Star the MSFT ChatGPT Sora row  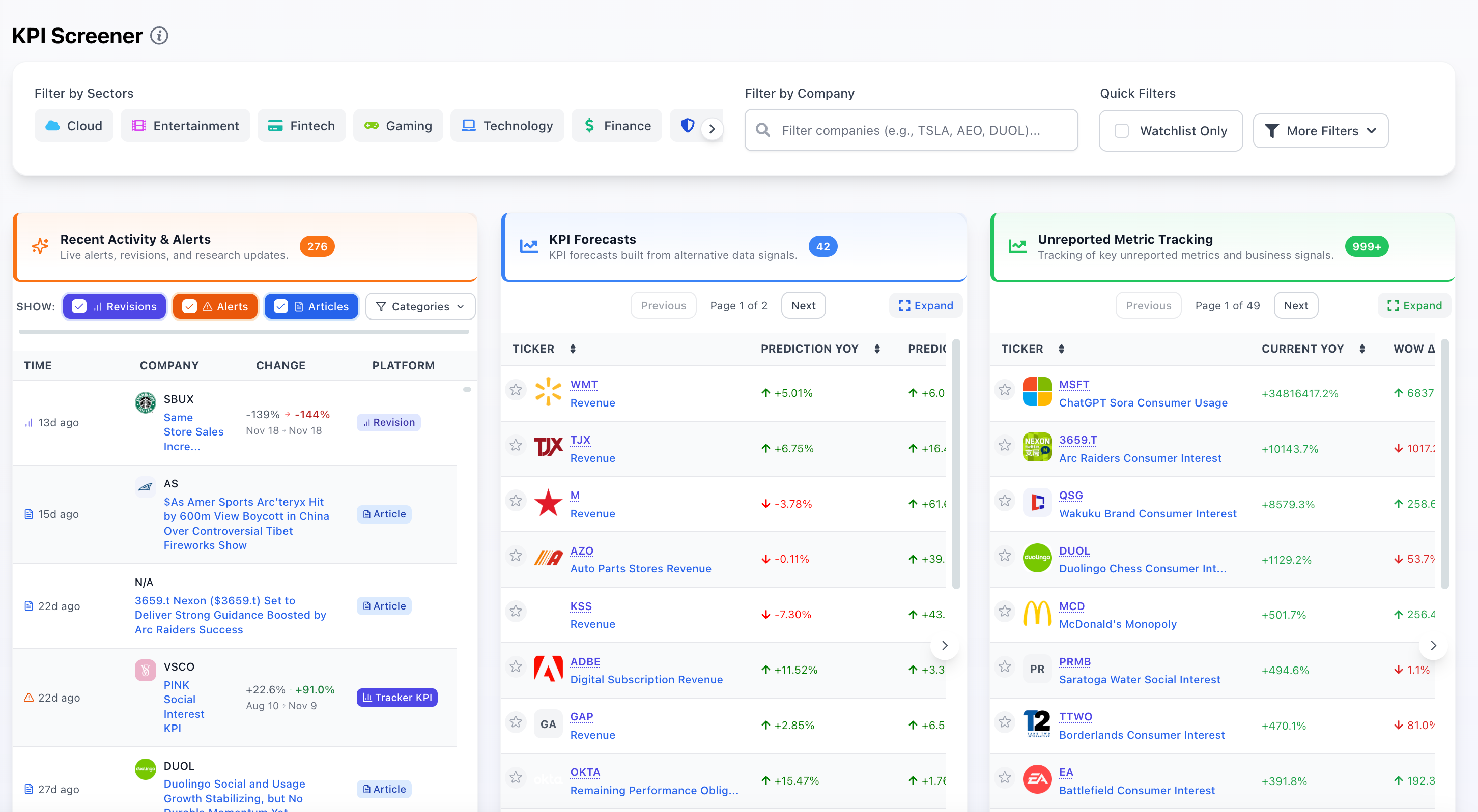pyautogui.click(x=1004, y=390)
